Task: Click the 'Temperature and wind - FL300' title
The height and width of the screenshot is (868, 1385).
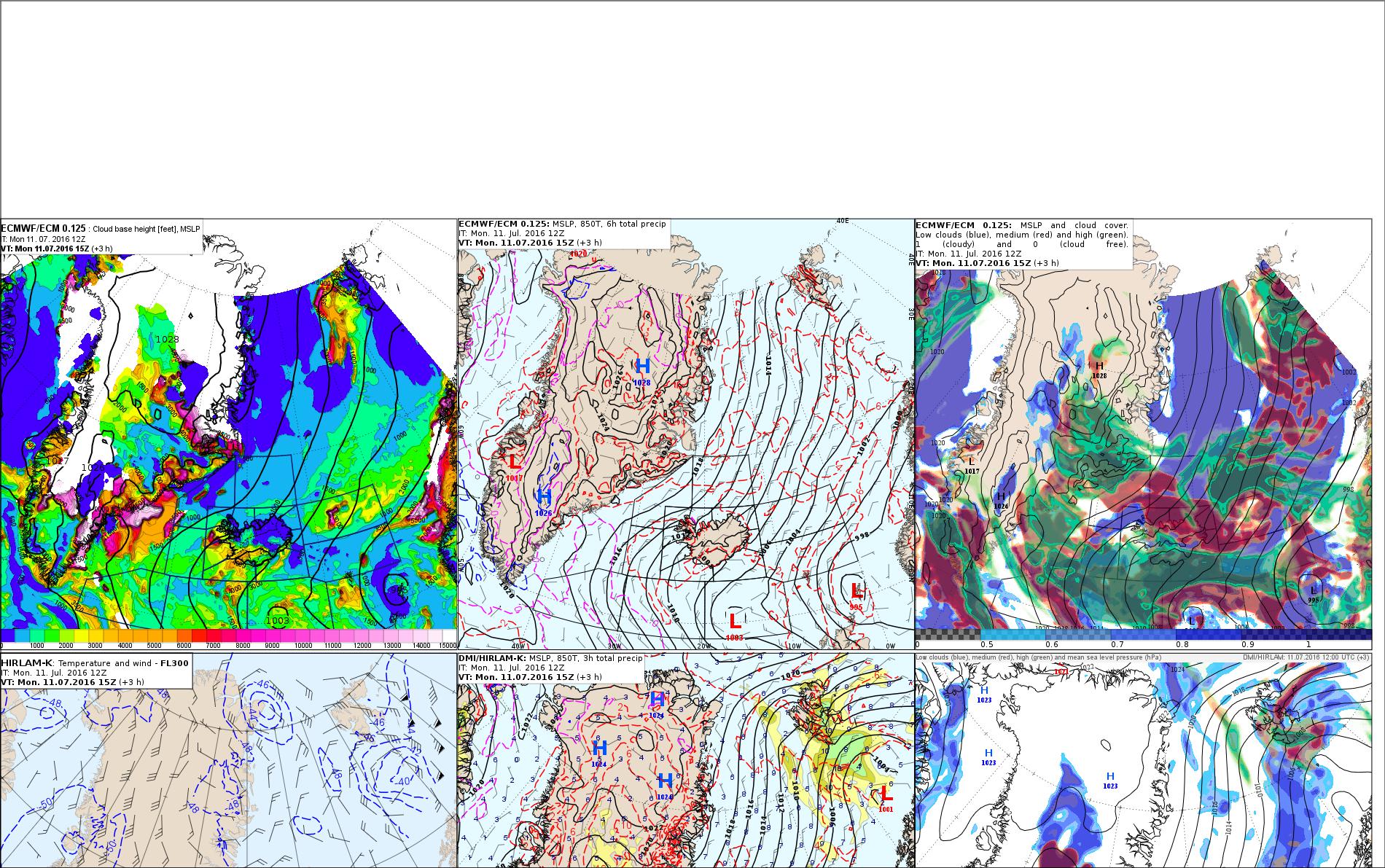Action: tap(123, 663)
